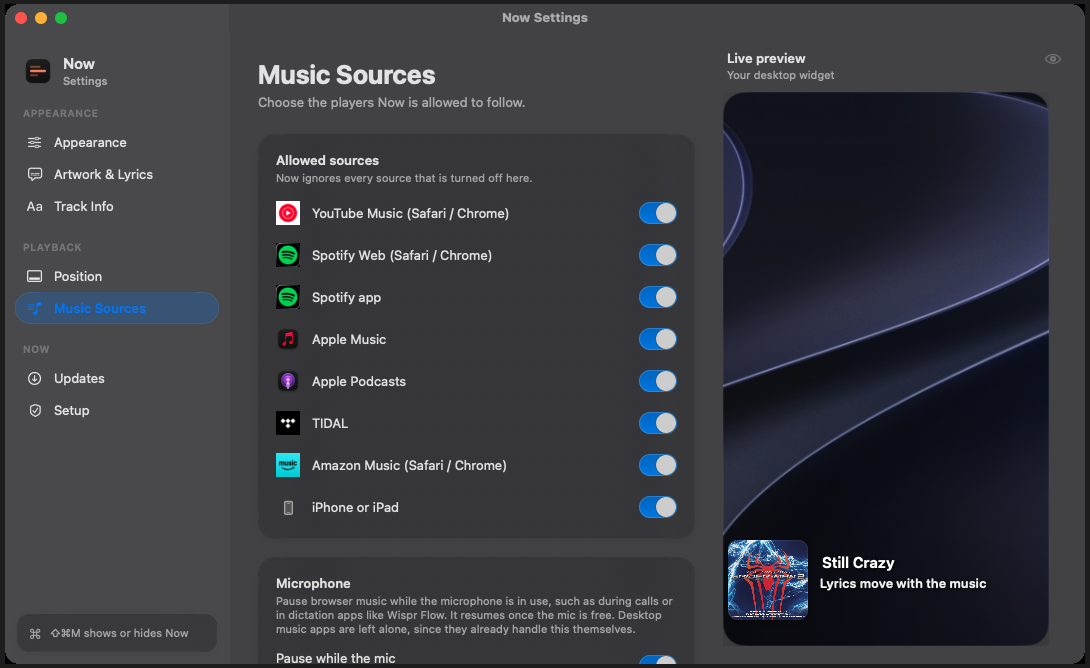Click the YouTube Music (Safari / Chrome) label
The height and width of the screenshot is (668, 1090).
(410, 213)
